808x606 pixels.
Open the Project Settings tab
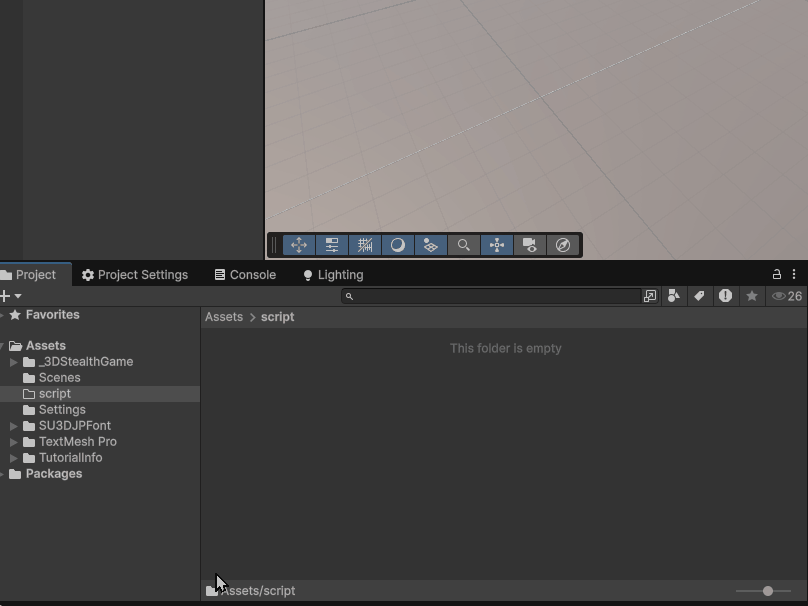click(x=135, y=275)
